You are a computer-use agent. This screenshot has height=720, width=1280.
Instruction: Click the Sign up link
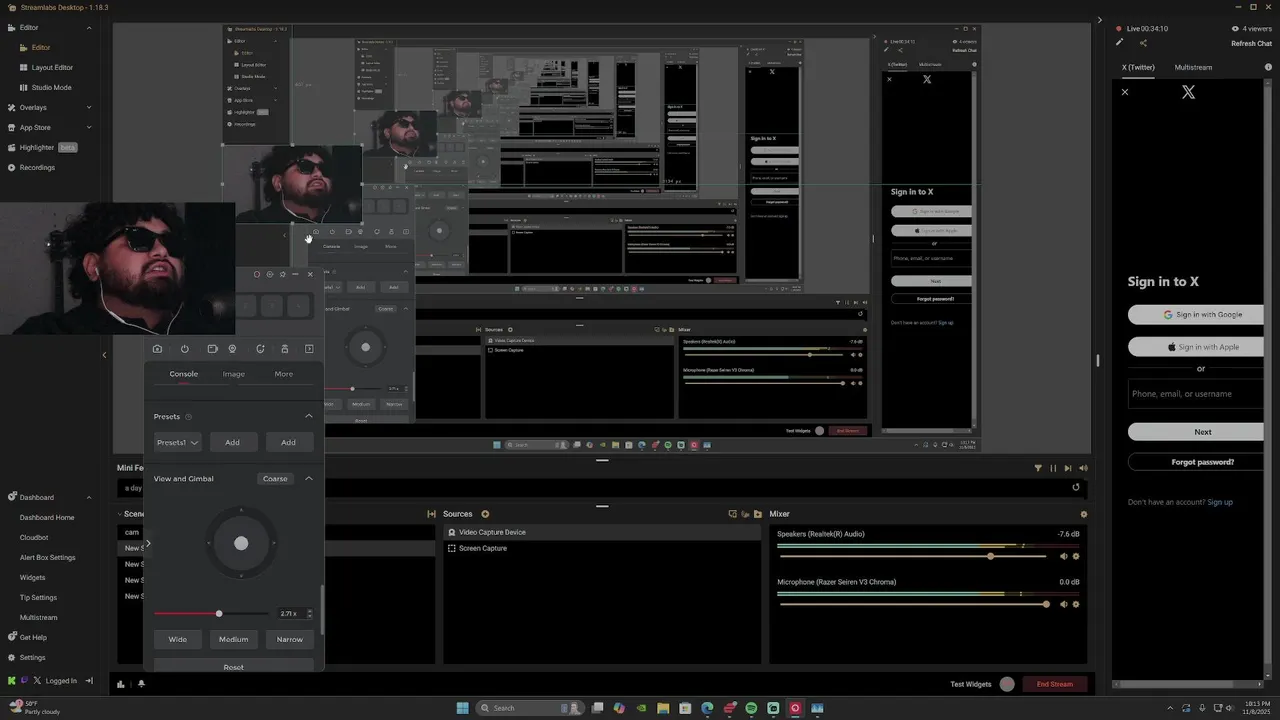(1220, 502)
